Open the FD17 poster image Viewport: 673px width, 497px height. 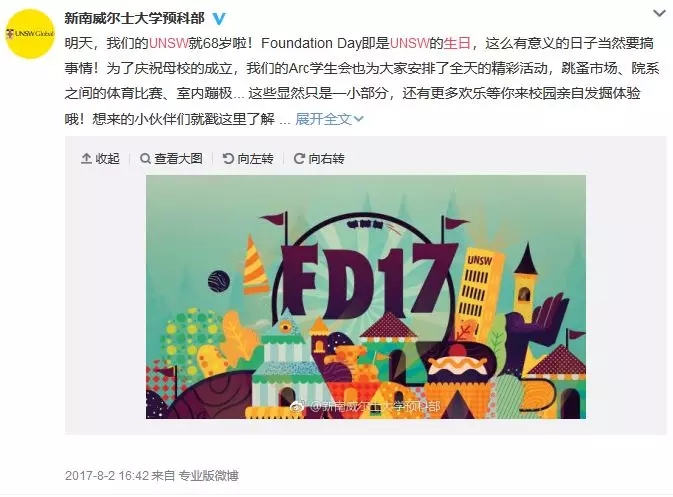pos(366,297)
